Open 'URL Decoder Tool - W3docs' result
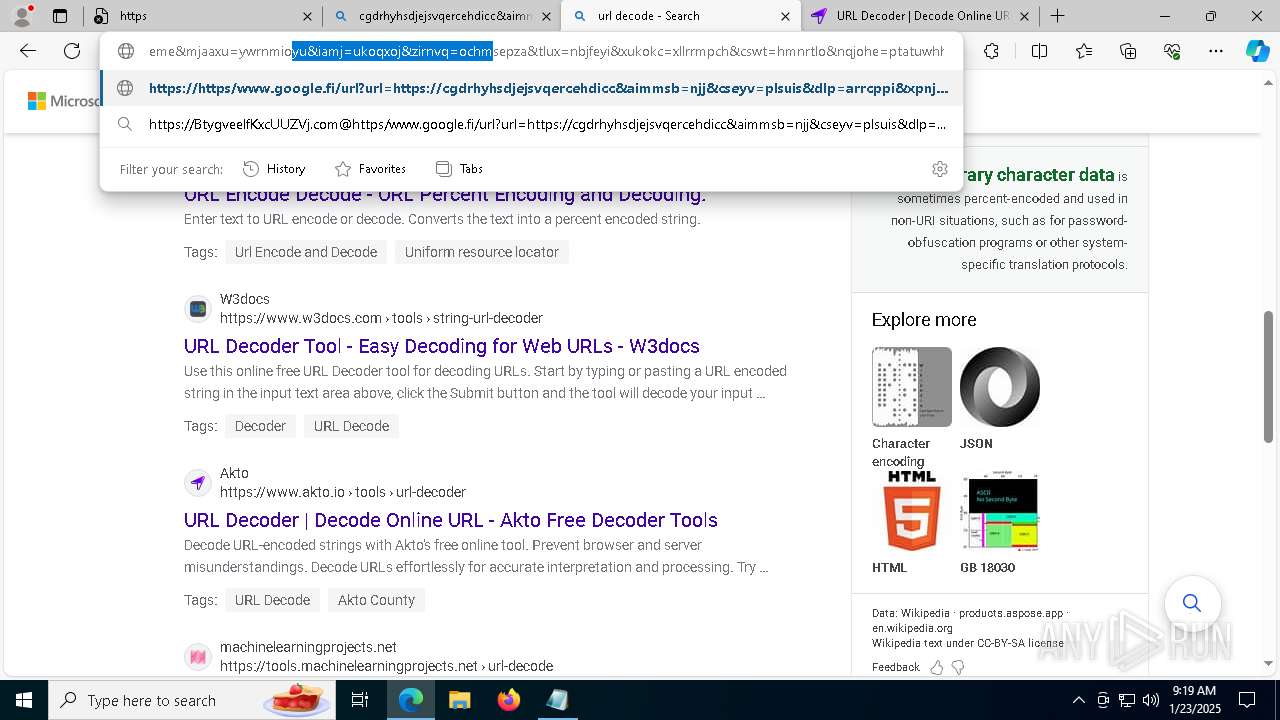Screen dimensions: 1280x720 442,346
